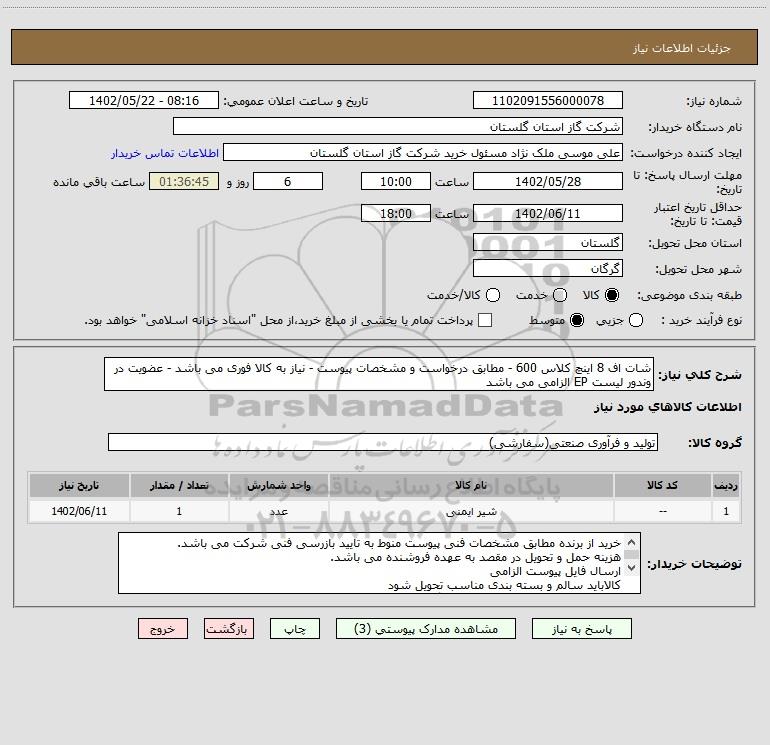This screenshot has width=770, height=745.
Task: Toggle the اسناد خزانه اسلامی payment checkbox
Action: [x=485, y=320]
